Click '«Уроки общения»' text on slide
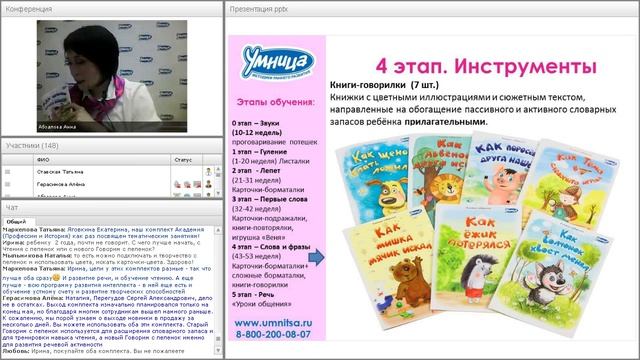 (261, 304)
